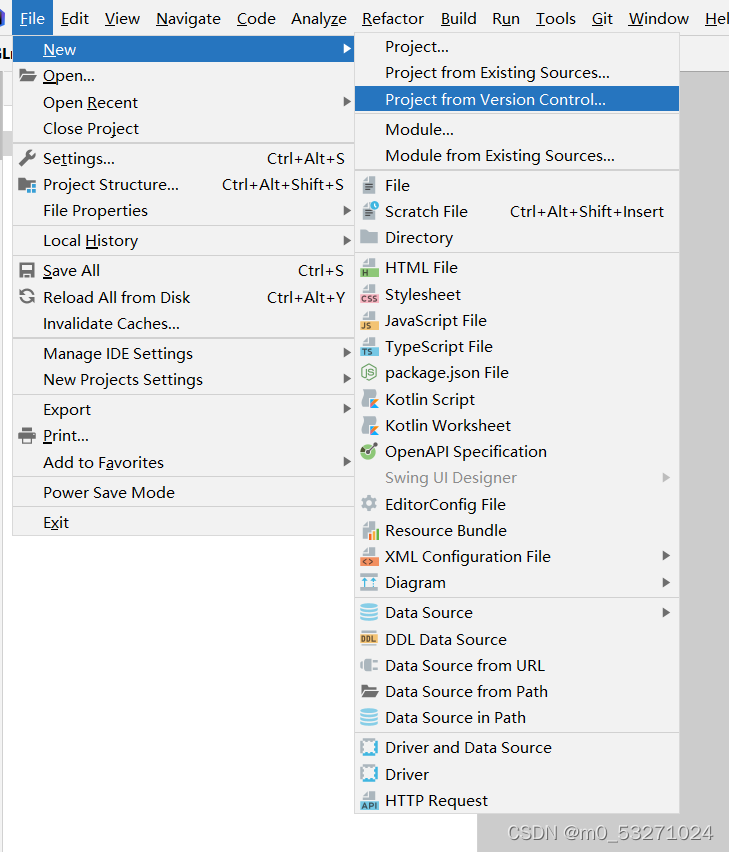Click the HTTP Request API icon
This screenshot has height=852, width=729.
click(369, 800)
